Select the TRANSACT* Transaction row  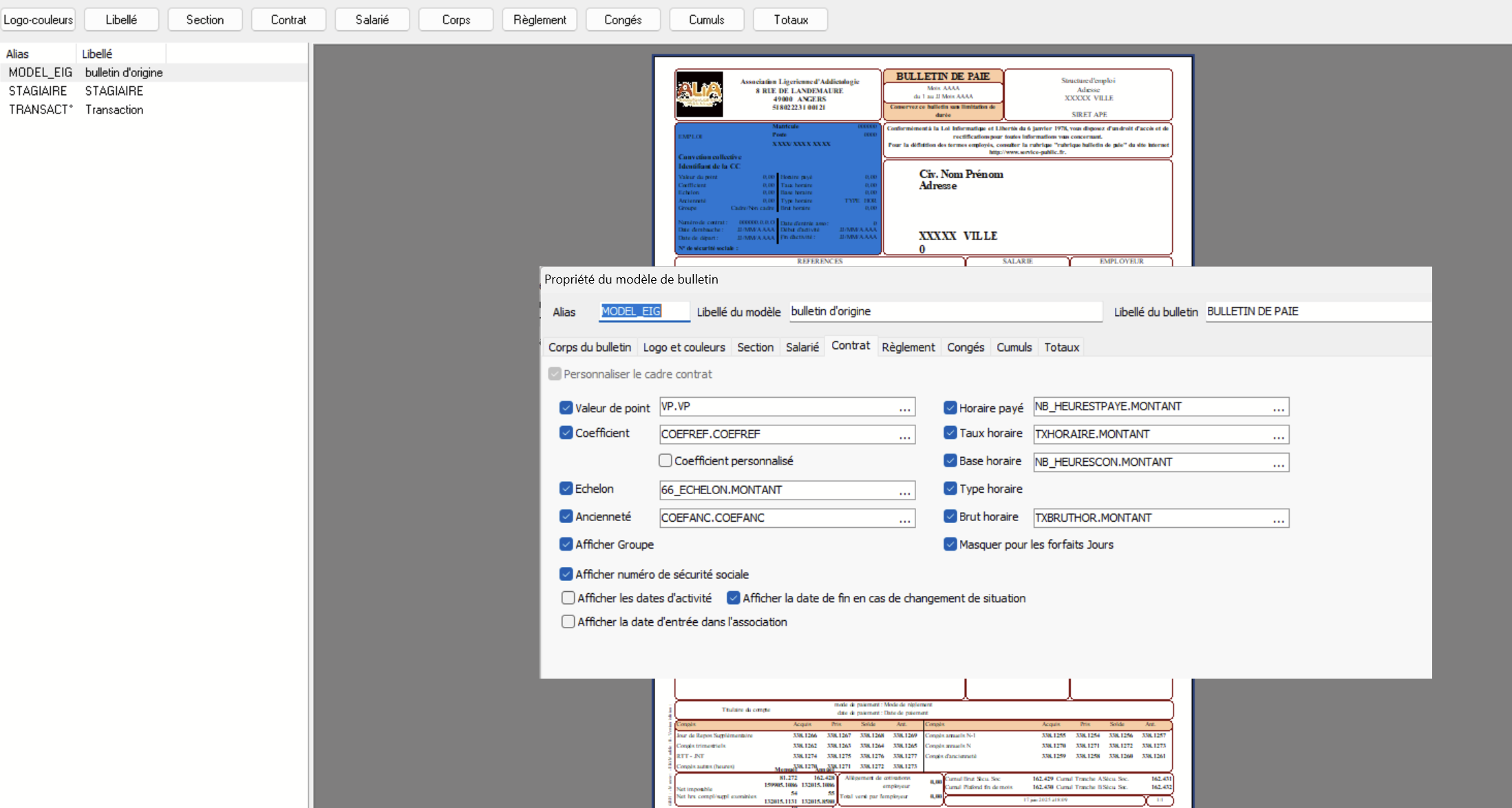154,109
